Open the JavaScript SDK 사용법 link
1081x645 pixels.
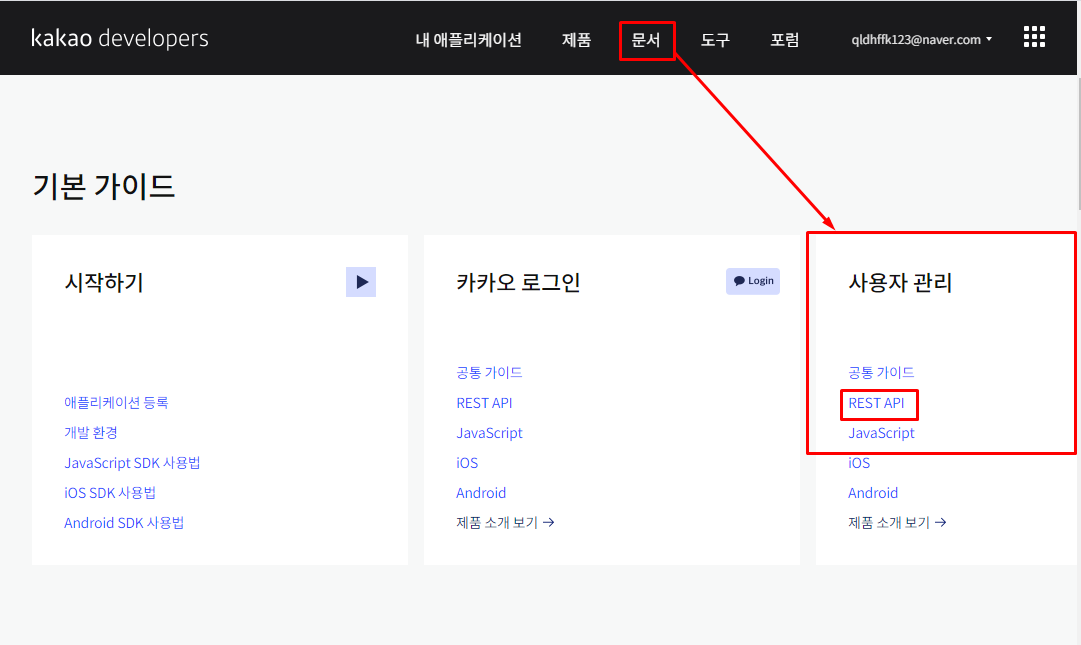(x=132, y=463)
